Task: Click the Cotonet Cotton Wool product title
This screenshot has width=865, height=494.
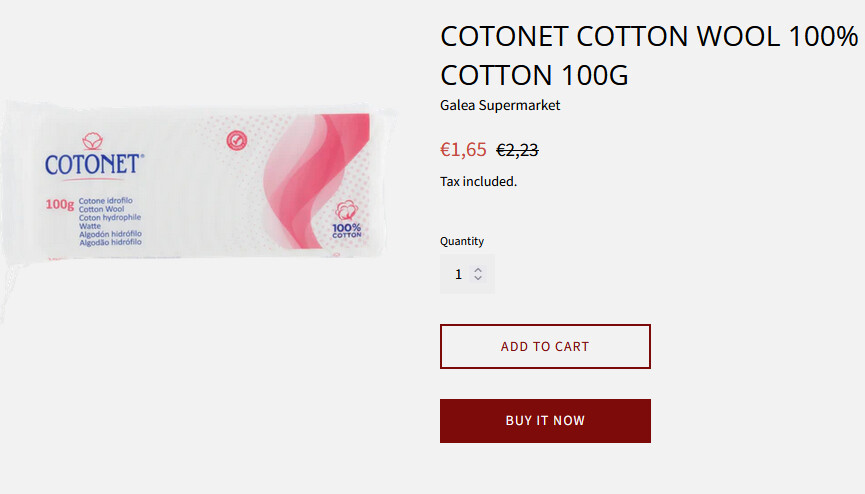Action: coord(649,56)
